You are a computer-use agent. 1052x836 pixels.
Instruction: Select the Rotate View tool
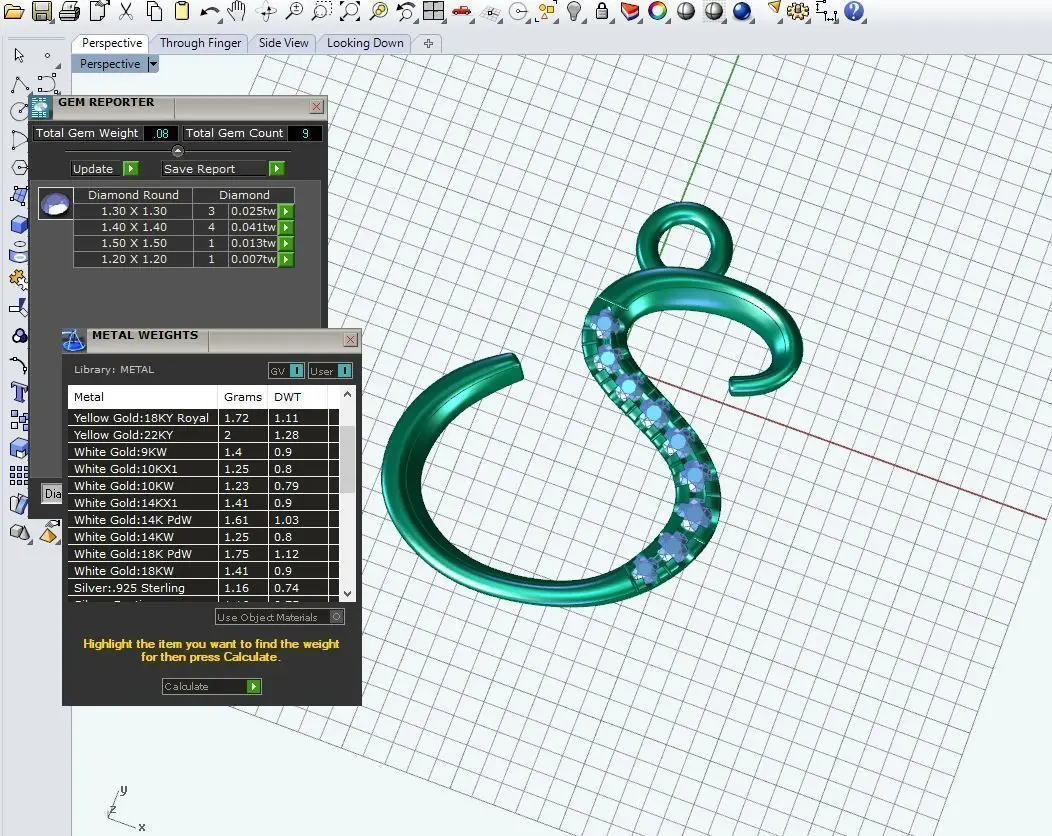click(266, 11)
